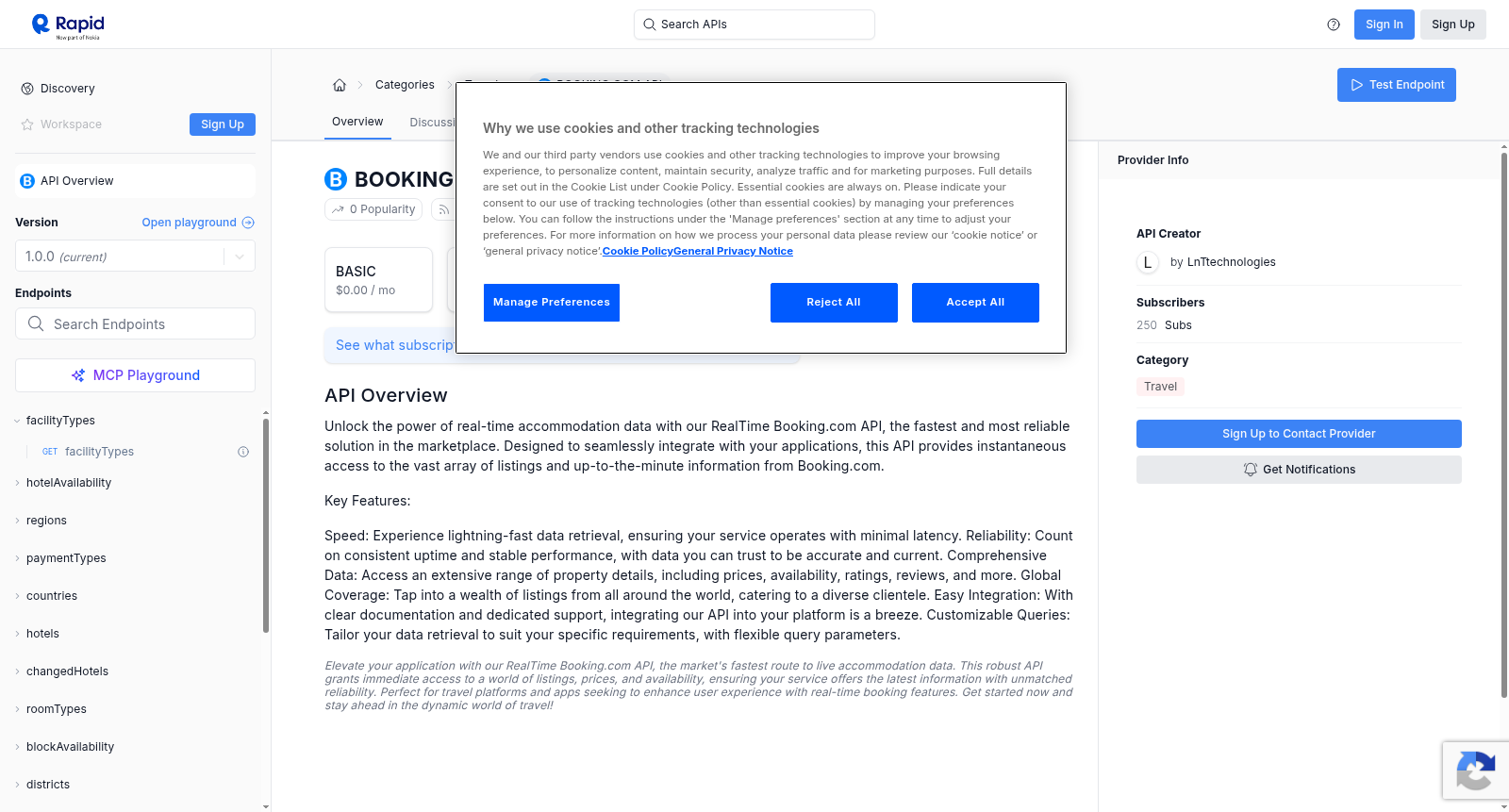1509x812 pixels.
Task: Open the General Privacy Notice link
Action: tap(733, 252)
